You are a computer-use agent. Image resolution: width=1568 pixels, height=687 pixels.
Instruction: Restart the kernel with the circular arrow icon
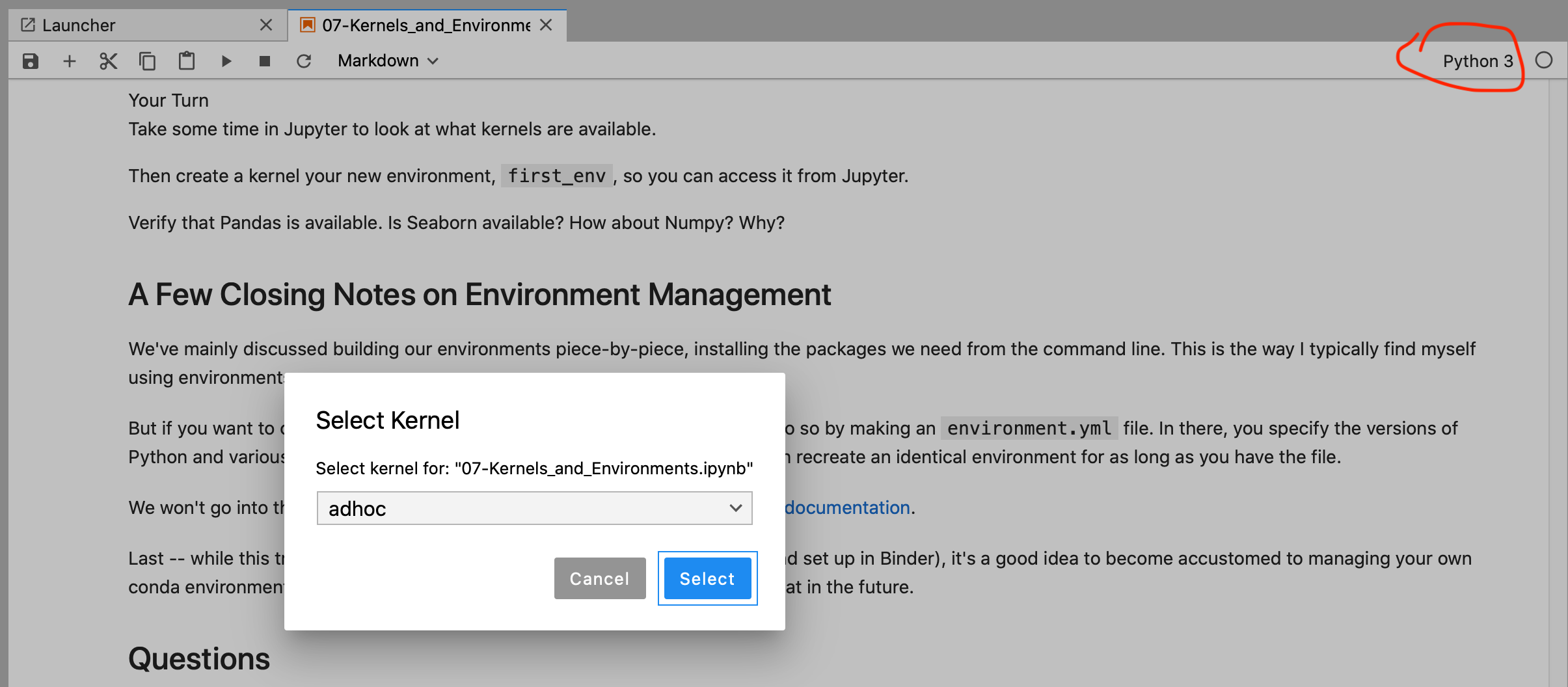coord(304,61)
